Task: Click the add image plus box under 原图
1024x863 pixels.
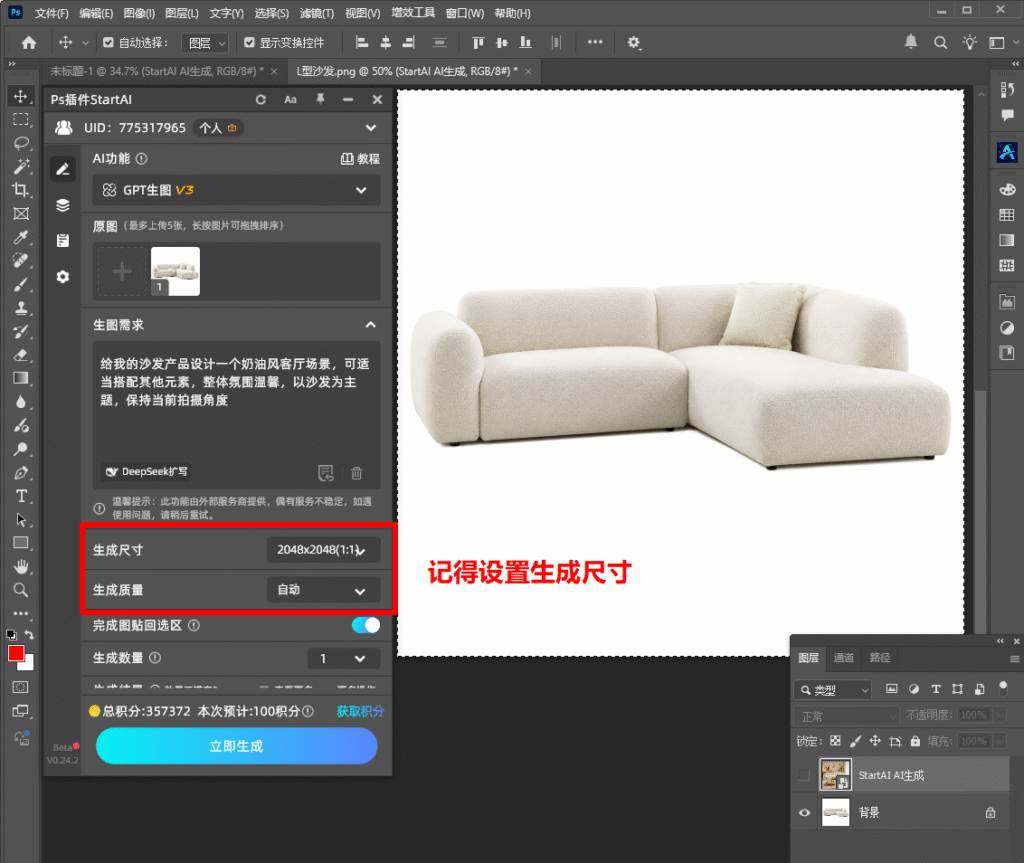Action: 122,271
